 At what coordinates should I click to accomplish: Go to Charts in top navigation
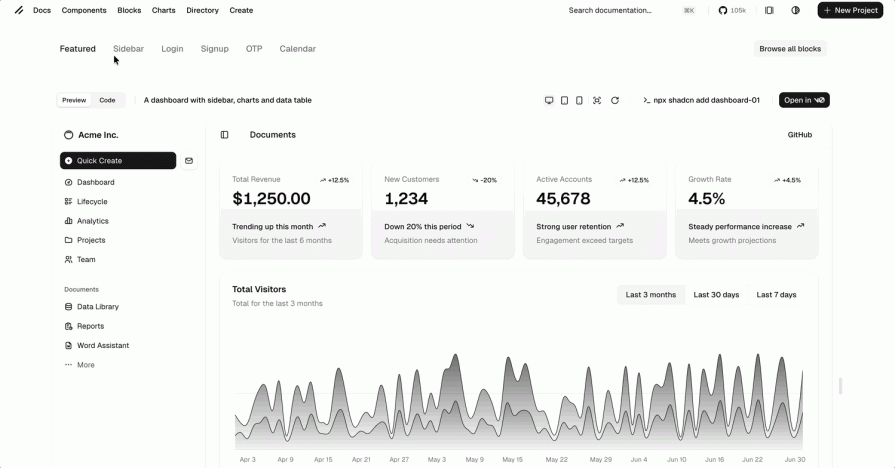[x=163, y=10]
